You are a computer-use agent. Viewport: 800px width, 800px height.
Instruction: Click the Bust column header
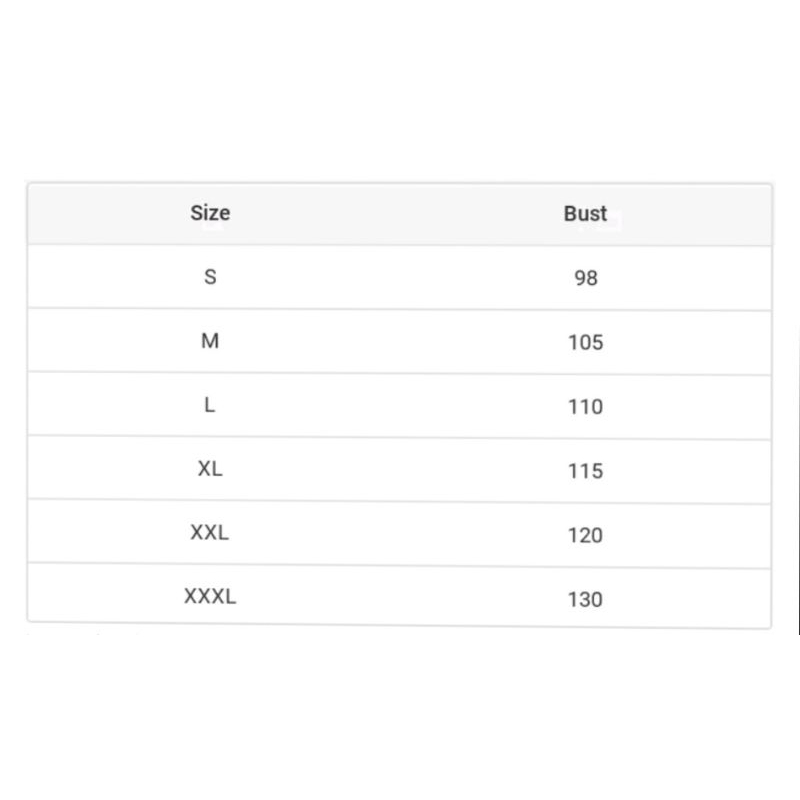click(x=585, y=213)
